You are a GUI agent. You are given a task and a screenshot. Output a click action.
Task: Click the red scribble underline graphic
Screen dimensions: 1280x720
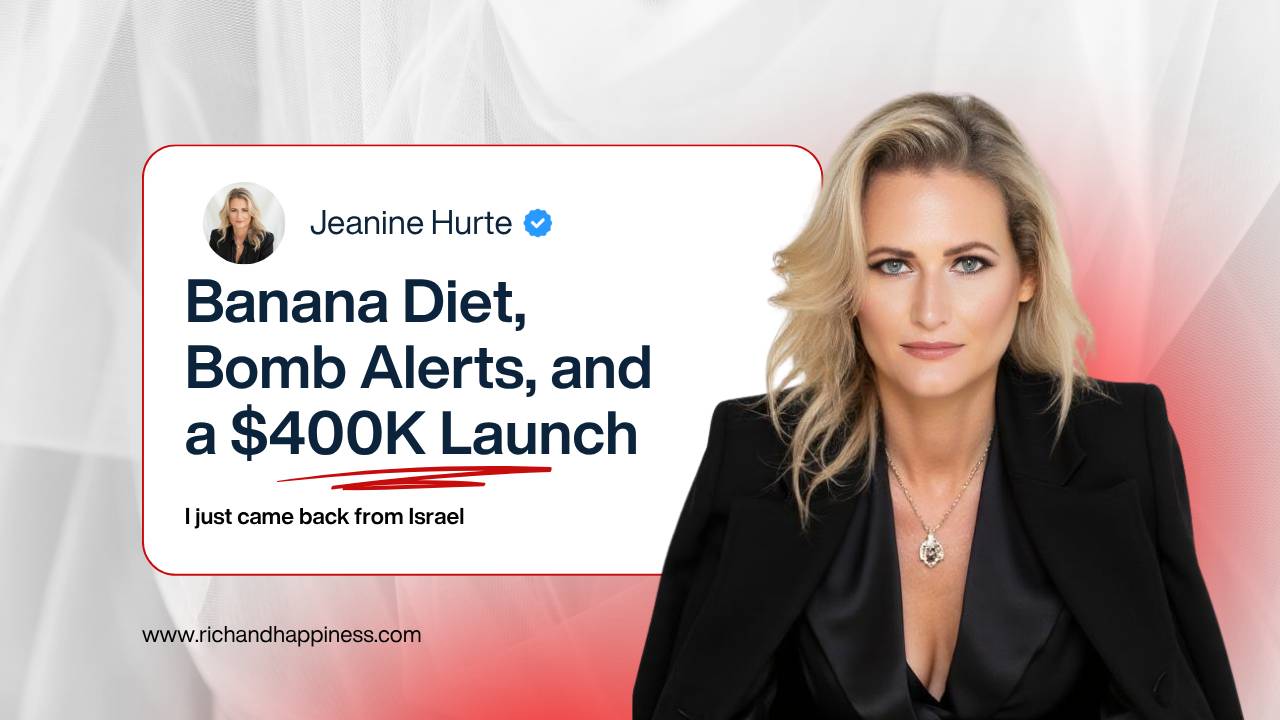click(414, 477)
